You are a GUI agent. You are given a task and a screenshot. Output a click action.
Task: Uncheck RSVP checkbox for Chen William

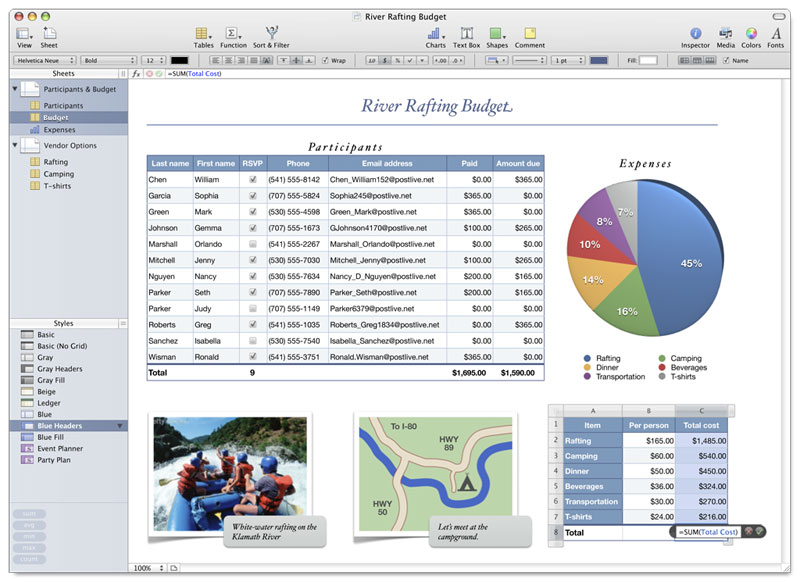click(253, 180)
